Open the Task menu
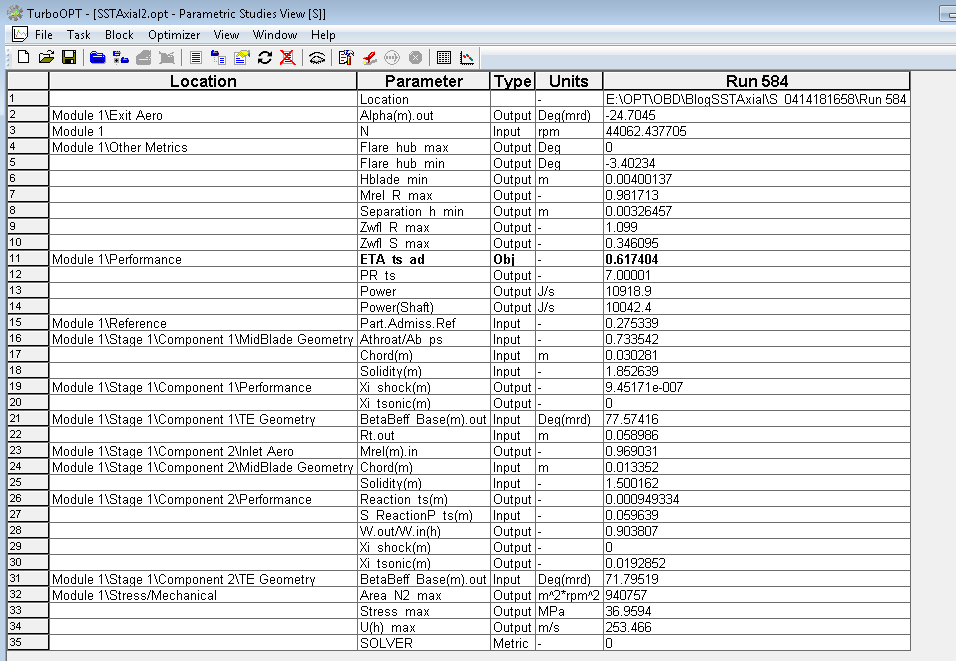The height and width of the screenshot is (661, 956). pyautogui.click(x=79, y=35)
